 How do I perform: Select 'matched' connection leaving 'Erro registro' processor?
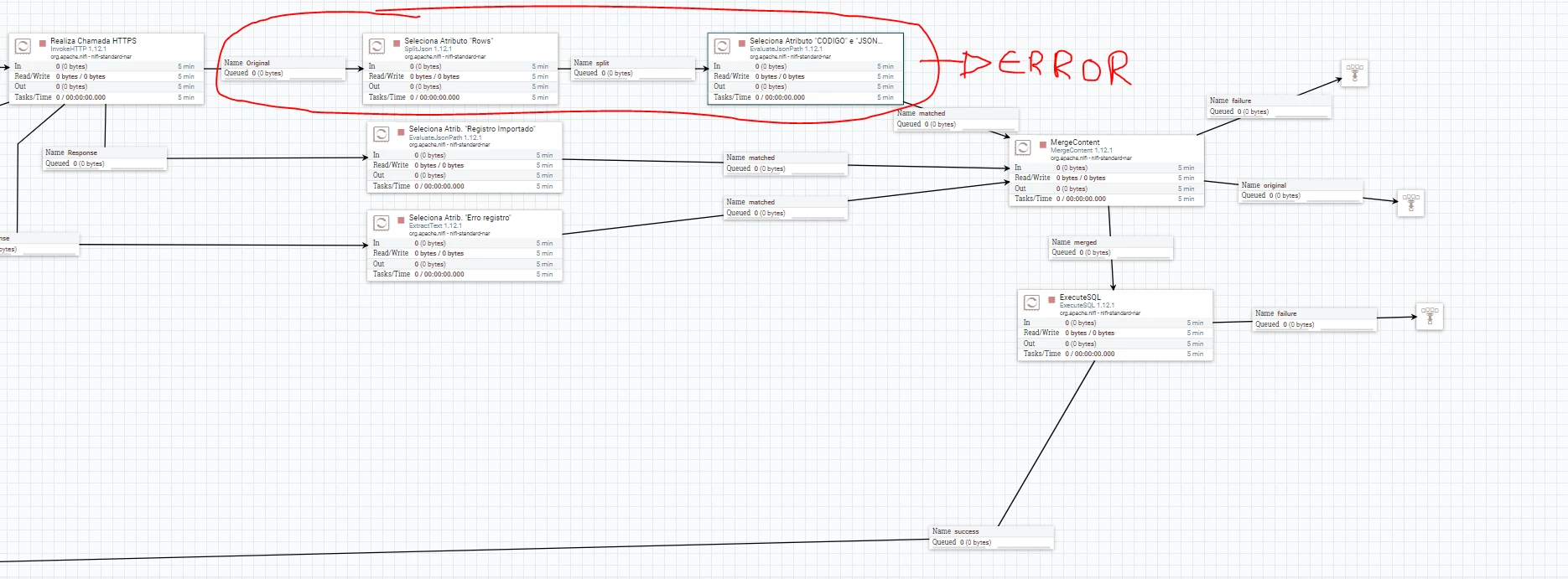[x=786, y=208]
